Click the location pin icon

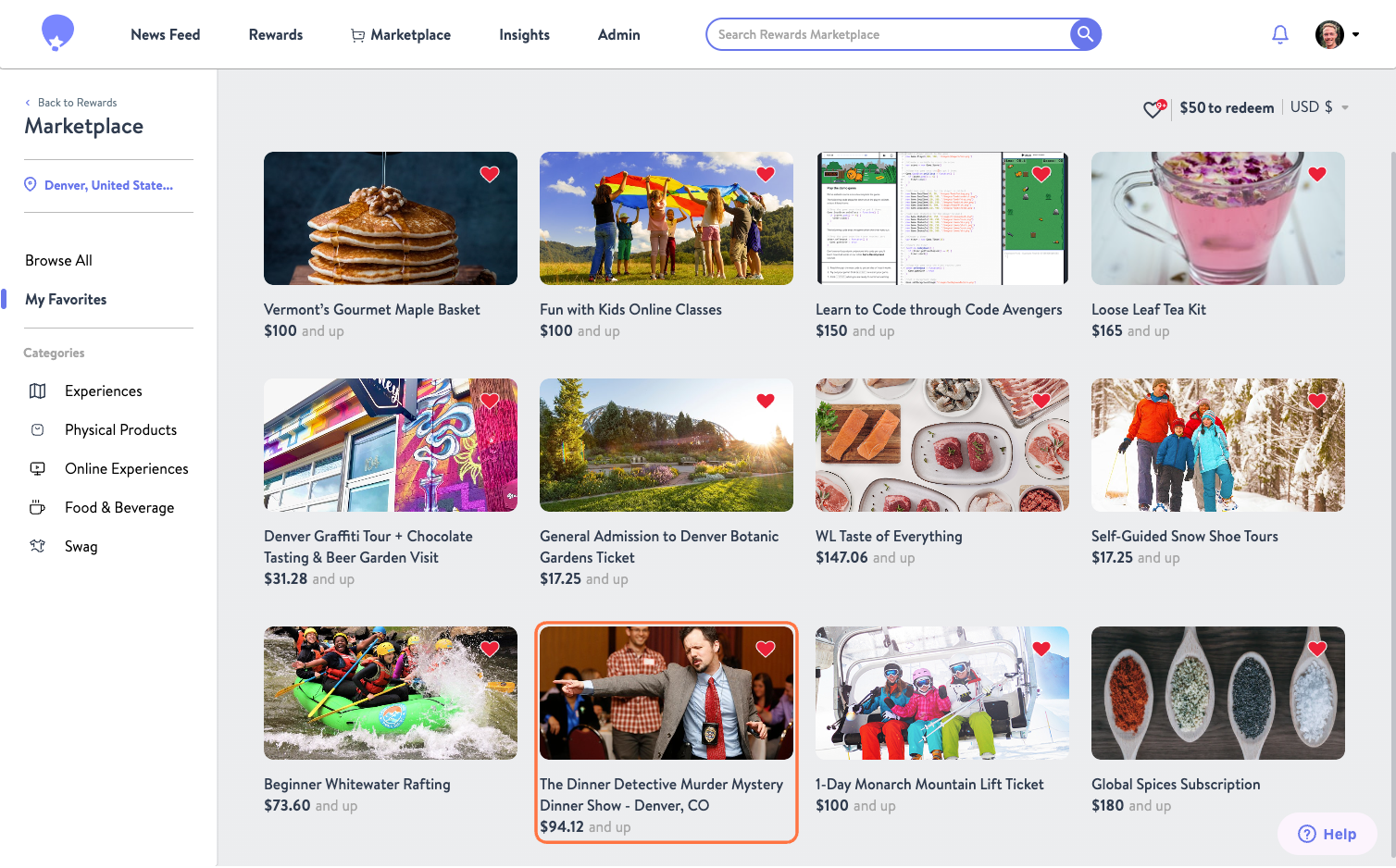pyautogui.click(x=32, y=184)
